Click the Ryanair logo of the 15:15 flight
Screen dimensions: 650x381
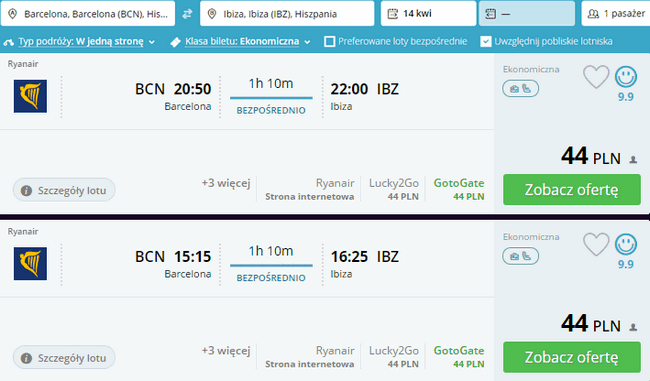click(30, 264)
